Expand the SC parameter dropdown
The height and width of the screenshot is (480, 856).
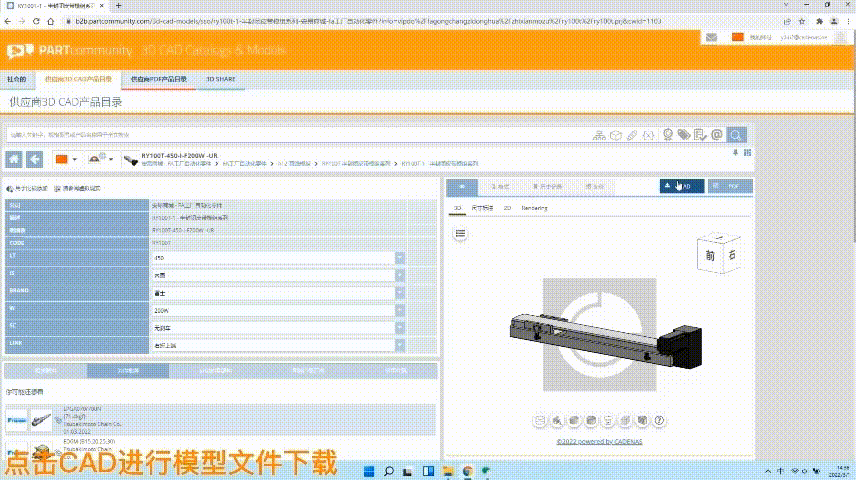point(400,328)
